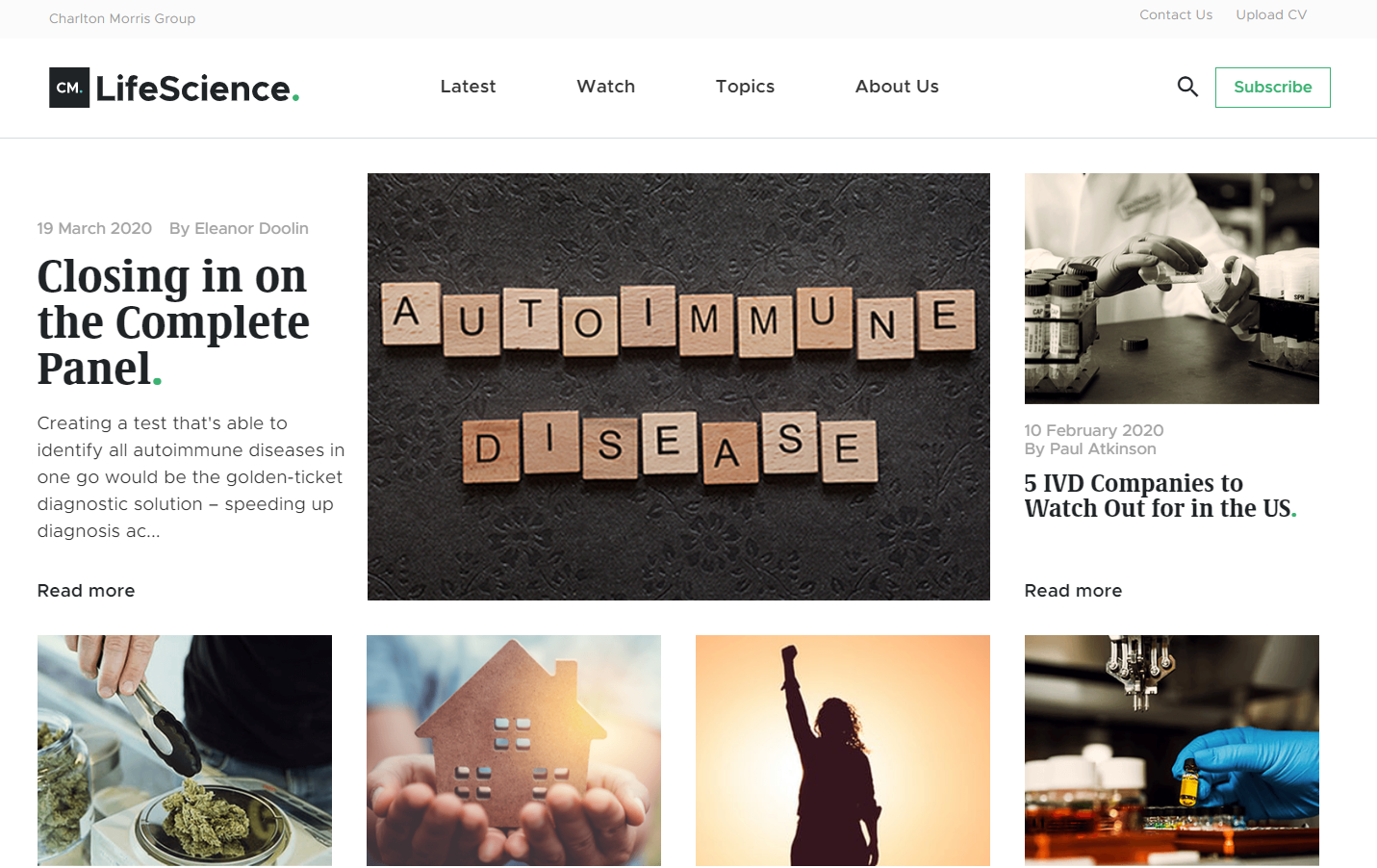This screenshot has height=868, width=1377.
Task: Open the wooden house in hands thumbnail
Action: pos(514,751)
